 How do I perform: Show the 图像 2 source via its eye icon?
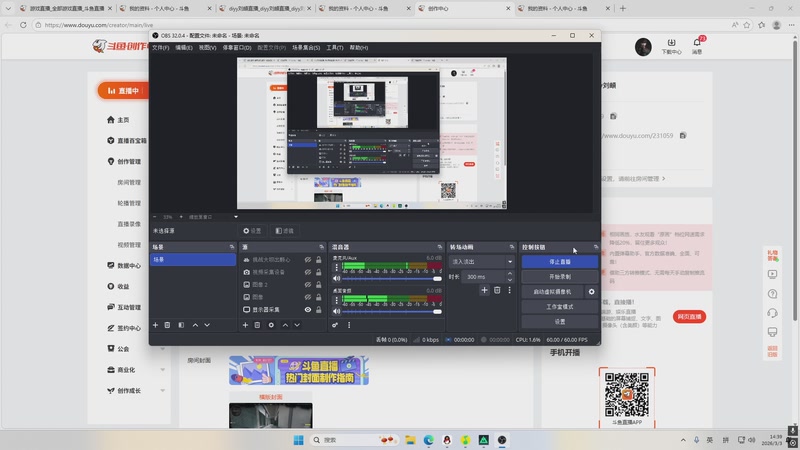click(308, 285)
